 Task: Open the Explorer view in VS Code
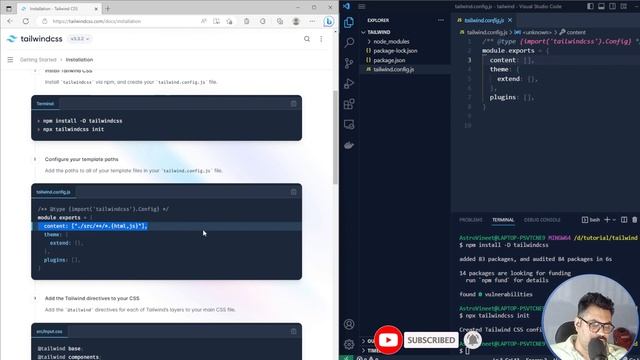349,22
